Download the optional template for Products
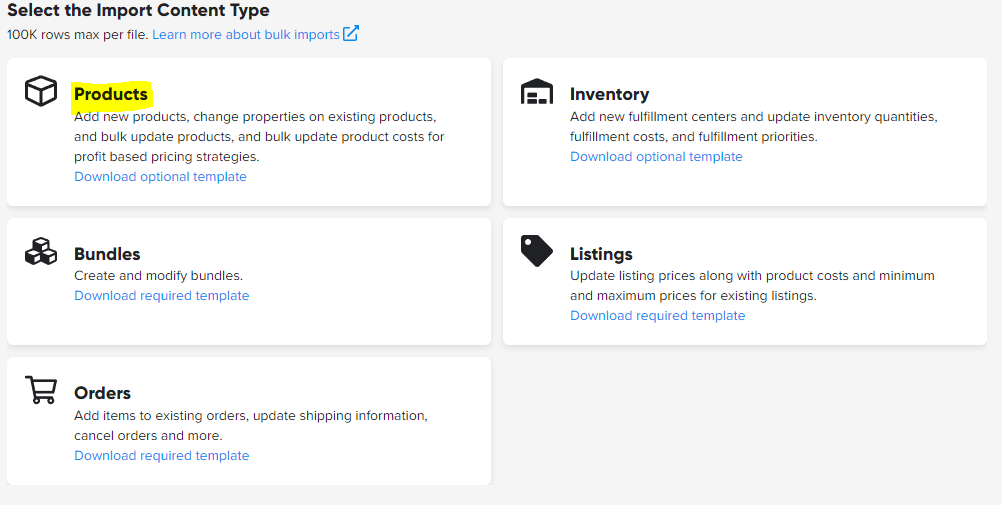Viewport: 1002px width, 505px height. [160, 177]
